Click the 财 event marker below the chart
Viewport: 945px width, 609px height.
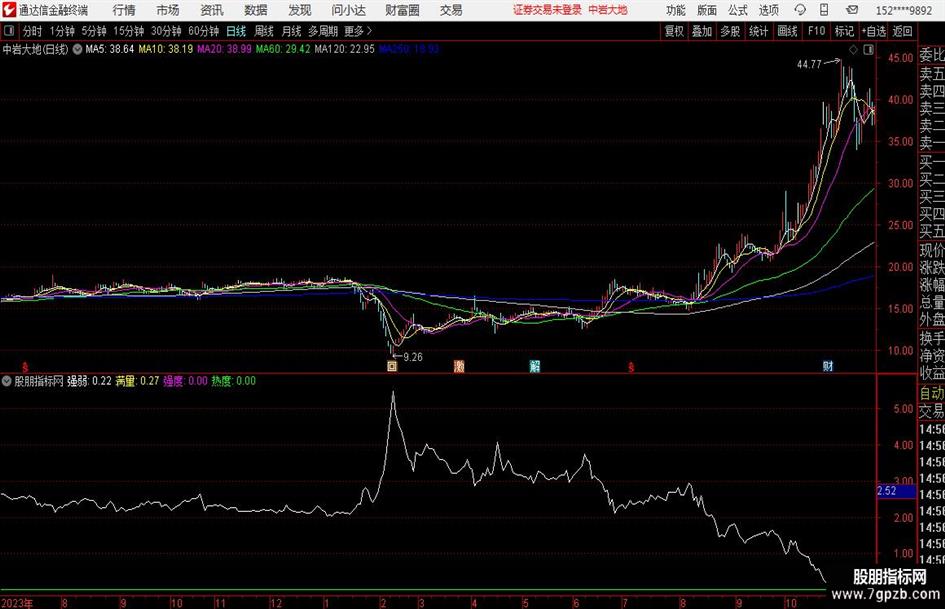[828, 366]
